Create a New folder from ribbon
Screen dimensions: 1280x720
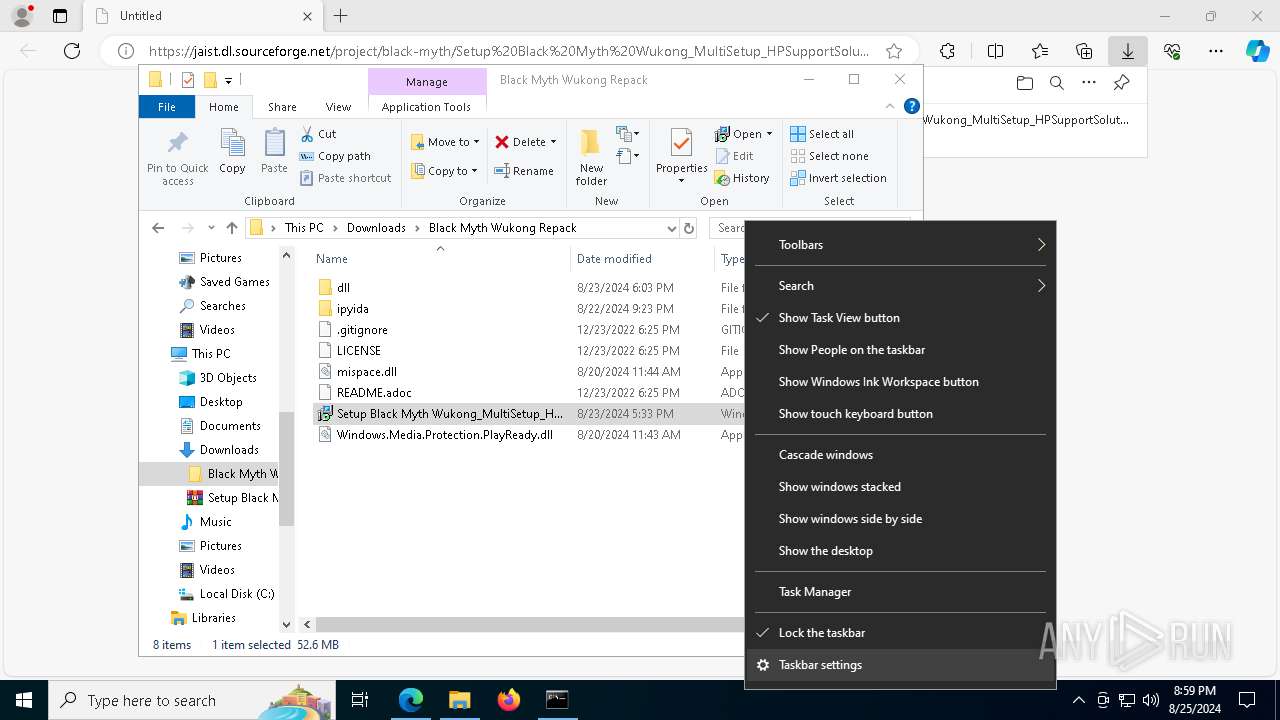point(591,157)
